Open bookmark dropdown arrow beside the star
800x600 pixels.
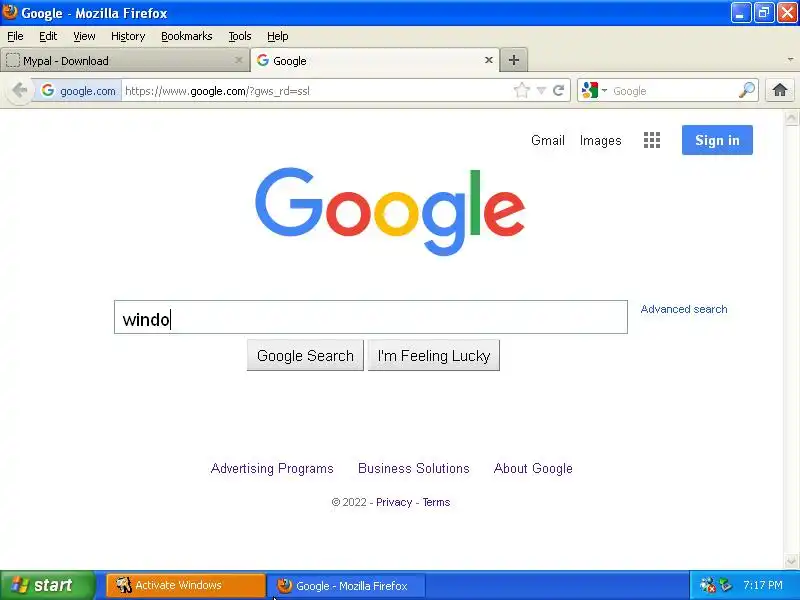[x=541, y=91]
